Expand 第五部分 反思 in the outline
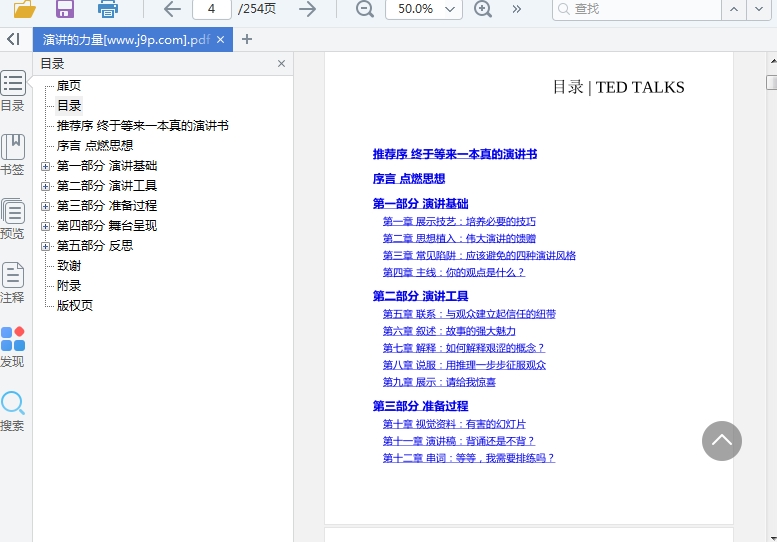 [45, 246]
